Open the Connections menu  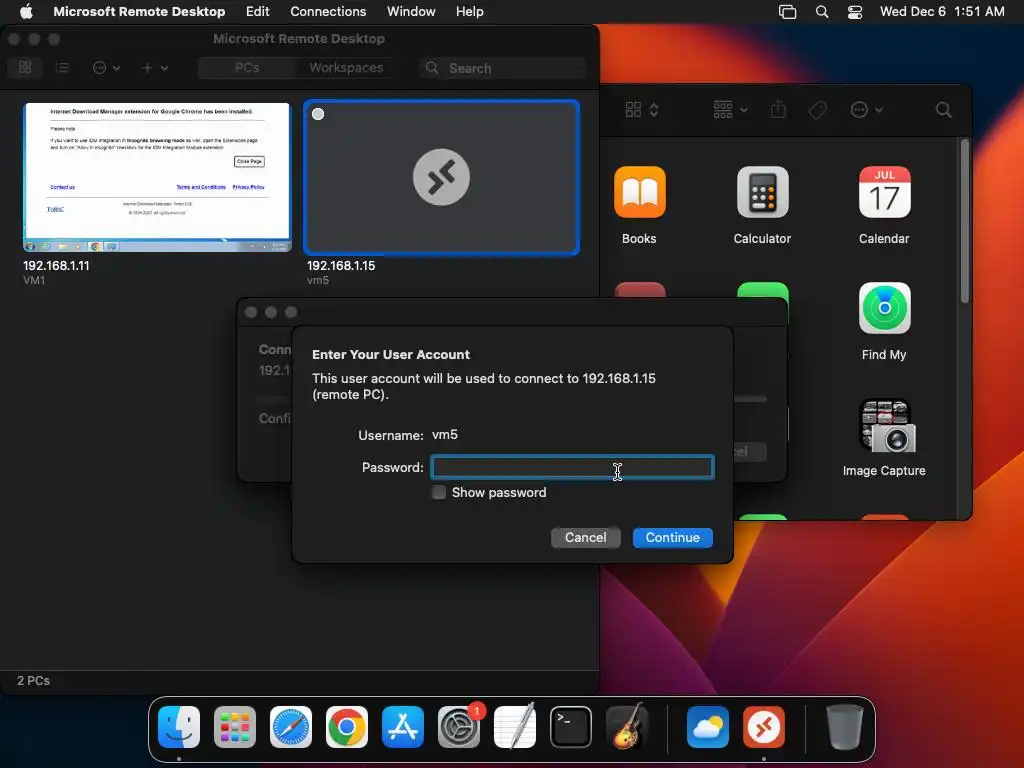[x=328, y=11]
